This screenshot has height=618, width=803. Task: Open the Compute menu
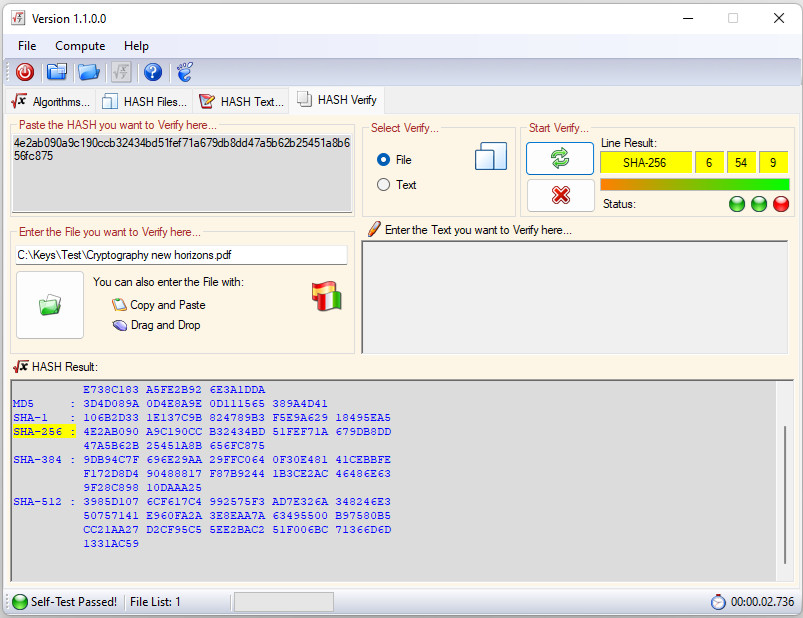[80, 46]
